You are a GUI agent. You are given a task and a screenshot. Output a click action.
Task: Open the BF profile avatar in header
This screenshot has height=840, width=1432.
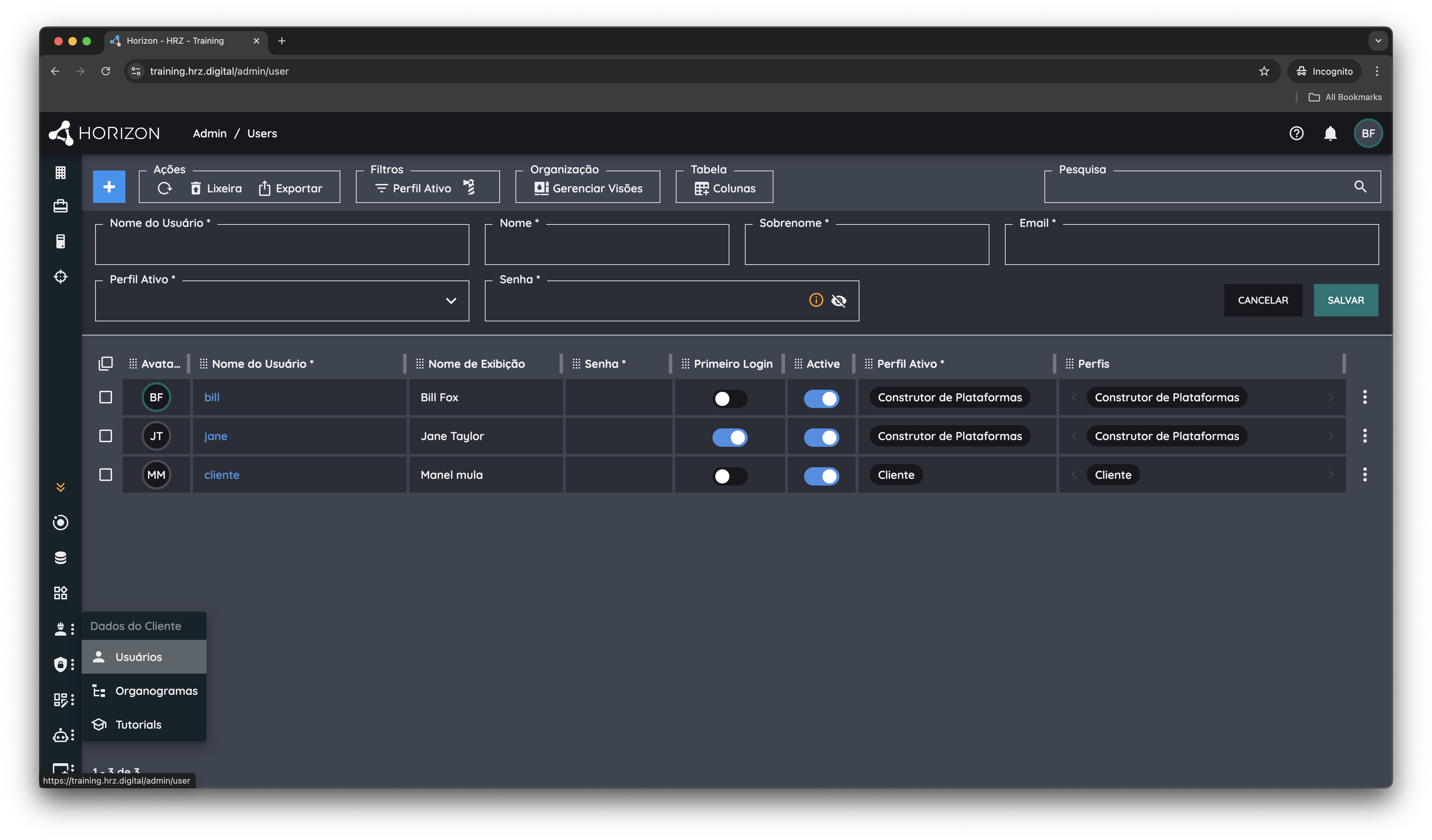pos(1368,134)
